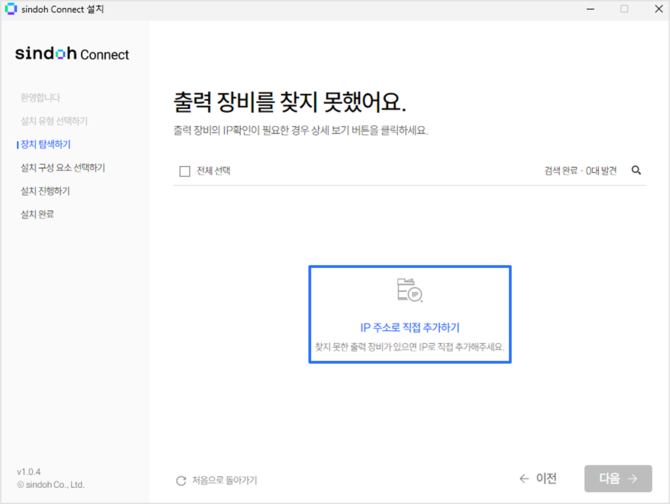Image resolution: width=670 pixels, height=504 pixels.
Task: Click the © sindoh Co., Ltd. text
Action: click(x=51, y=485)
